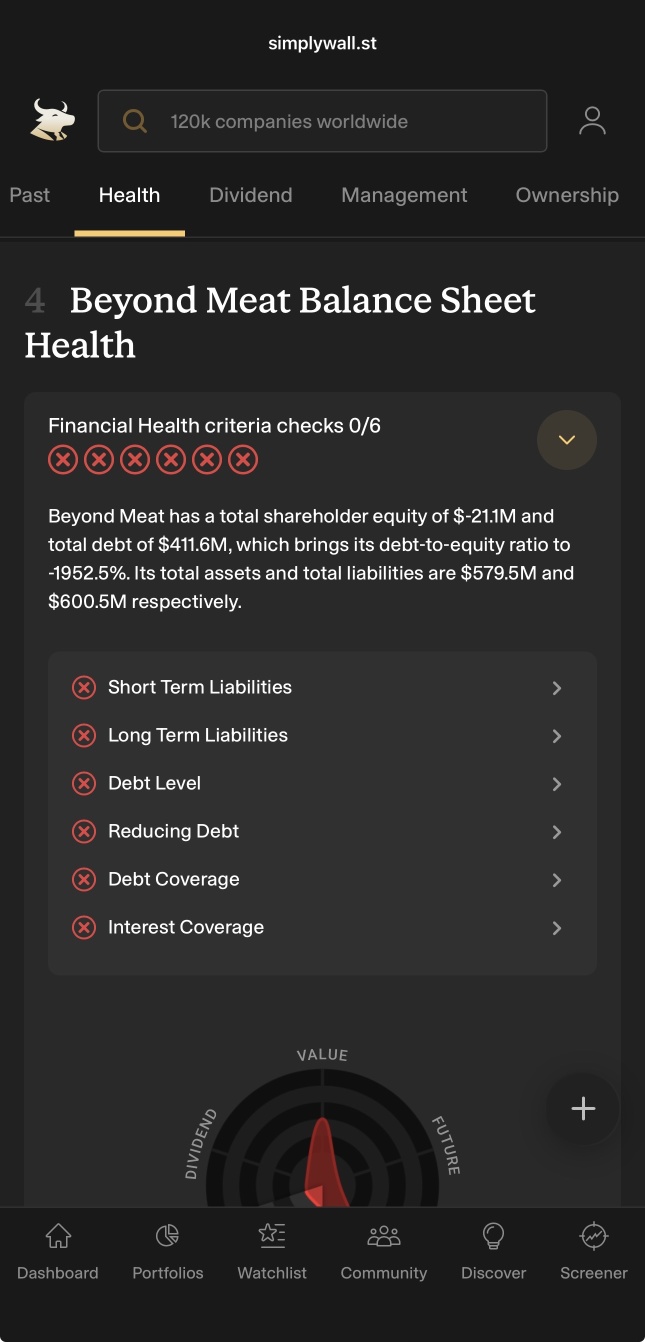Open the Simply Wall St bull logo
645x1342 pixels.
click(x=52, y=120)
